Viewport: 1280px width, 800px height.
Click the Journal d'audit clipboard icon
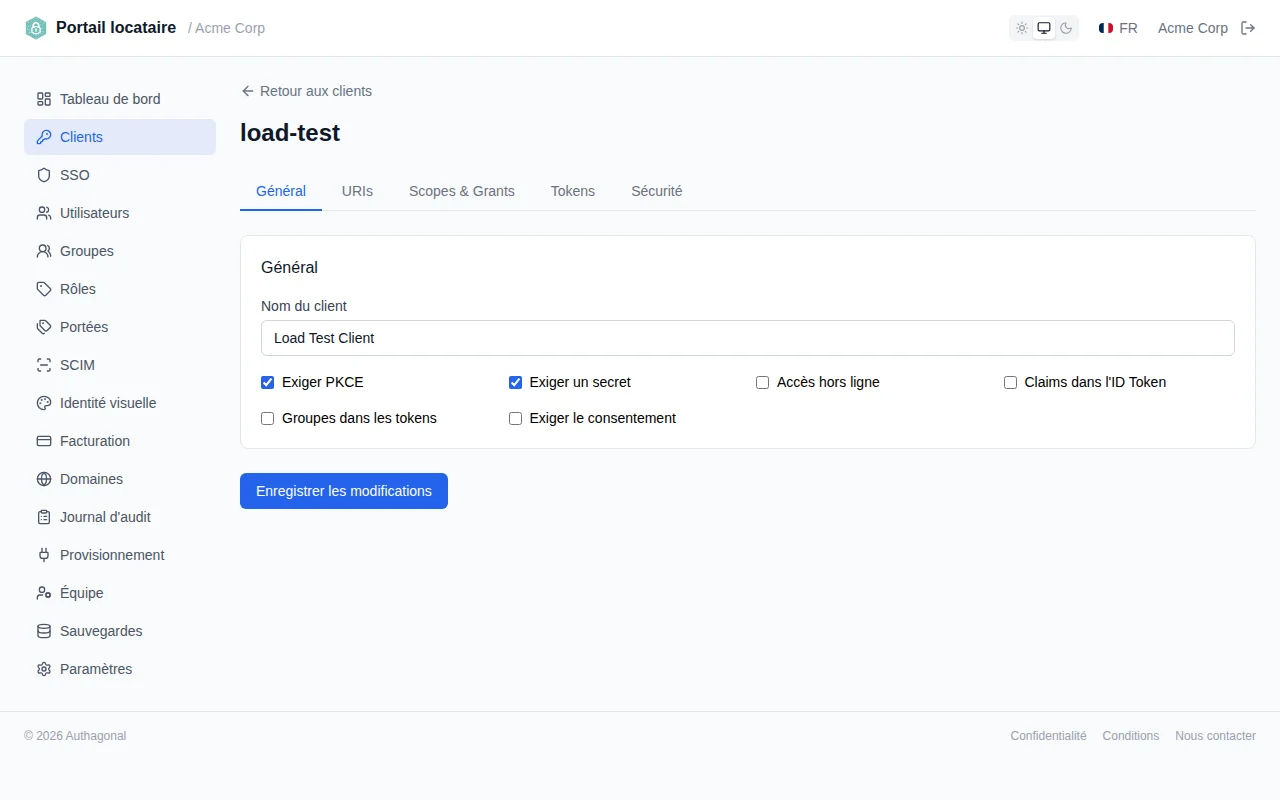click(44, 517)
